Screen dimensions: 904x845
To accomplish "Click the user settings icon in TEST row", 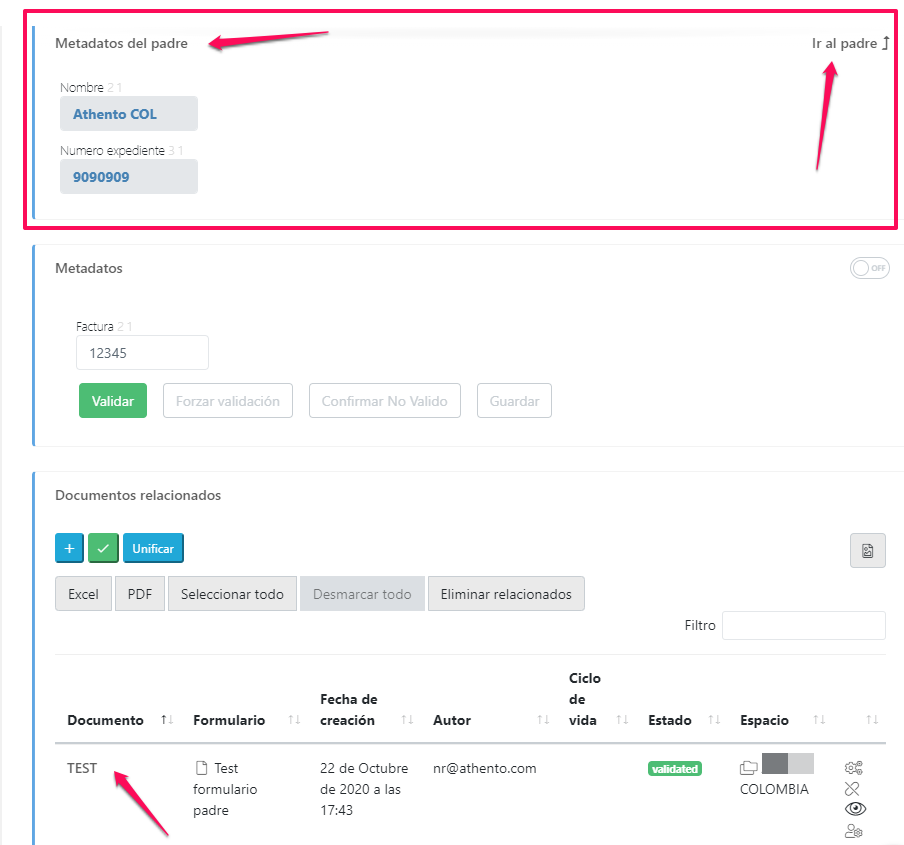I will tap(853, 831).
